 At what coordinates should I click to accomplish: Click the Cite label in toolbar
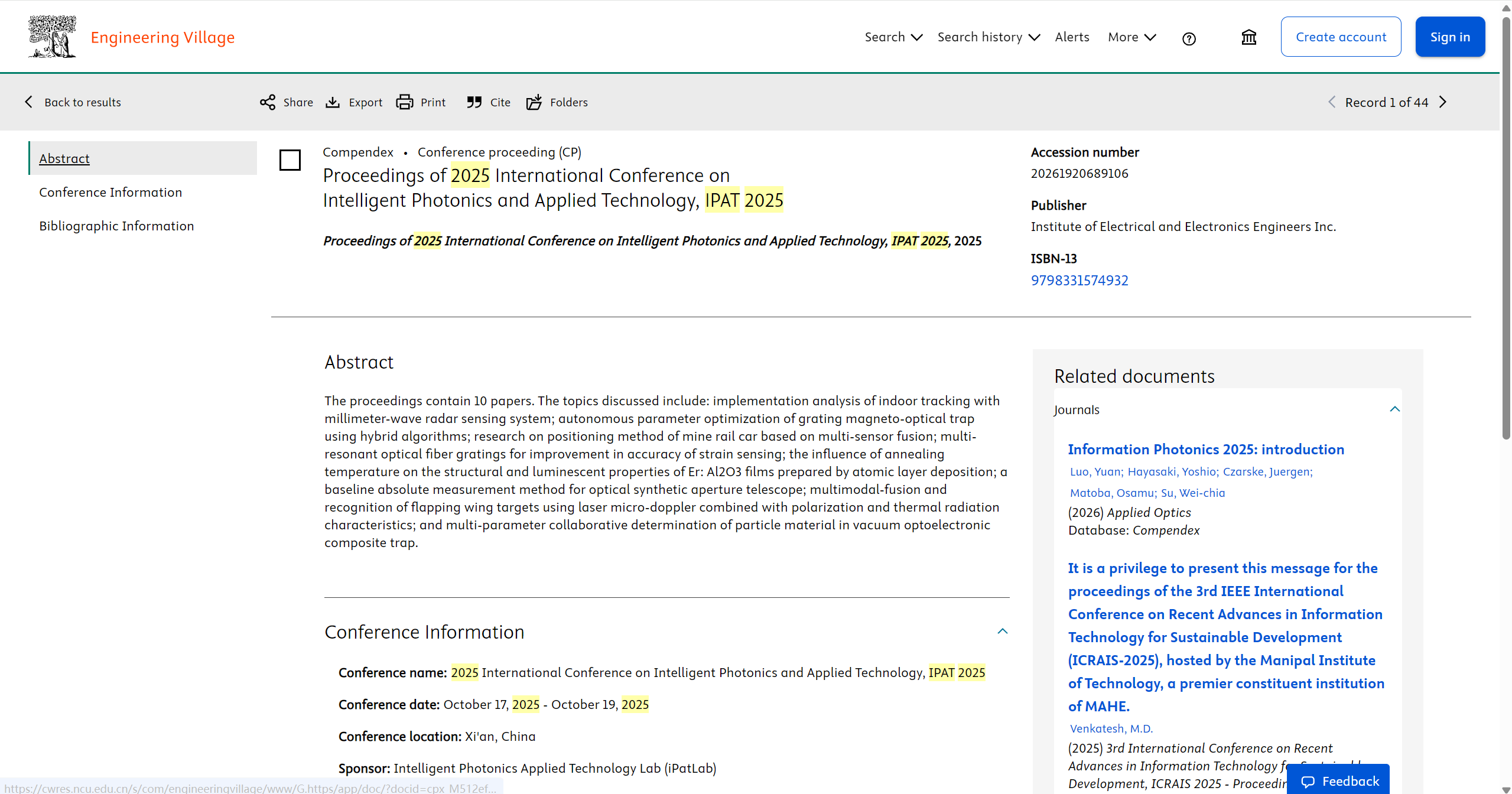(500, 102)
